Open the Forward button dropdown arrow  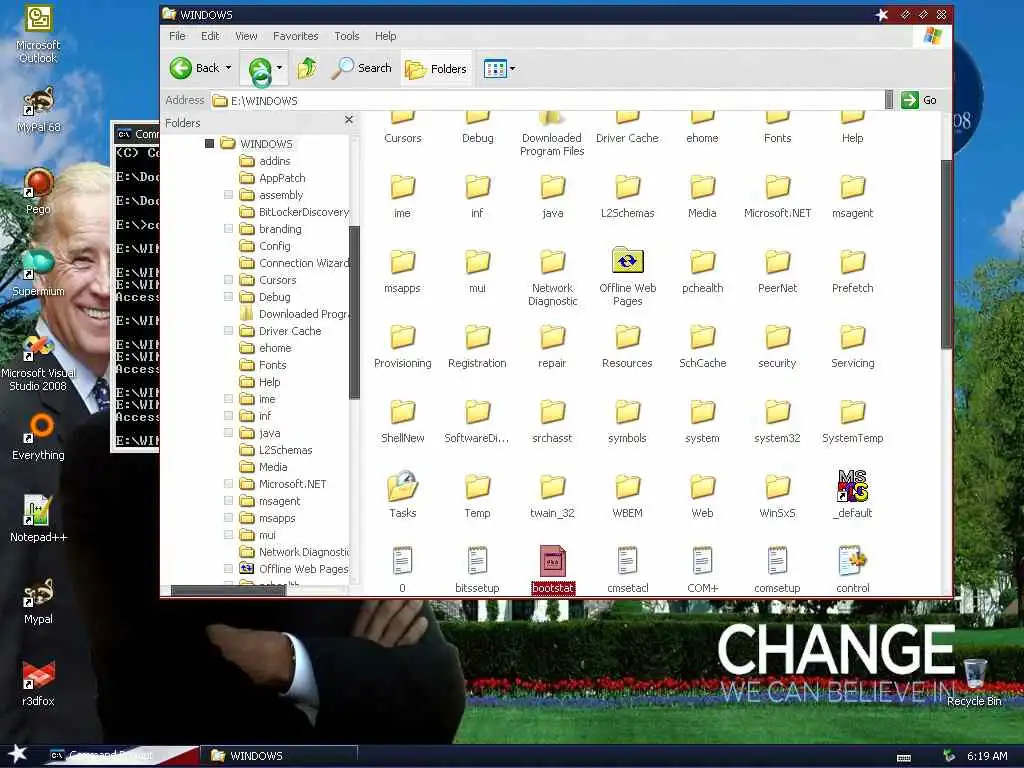(x=280, y=68)
